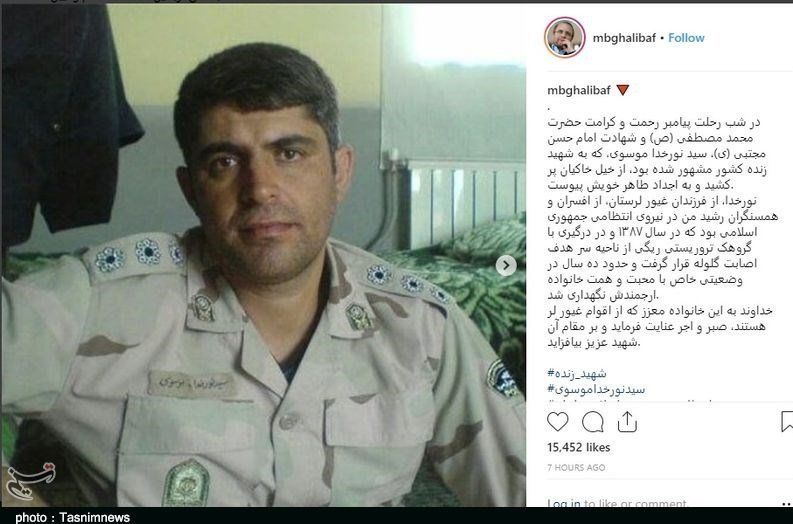Screen dimensions: 793x524
Task: Click the officer photo in the post
Action: [x=263, y=255]
